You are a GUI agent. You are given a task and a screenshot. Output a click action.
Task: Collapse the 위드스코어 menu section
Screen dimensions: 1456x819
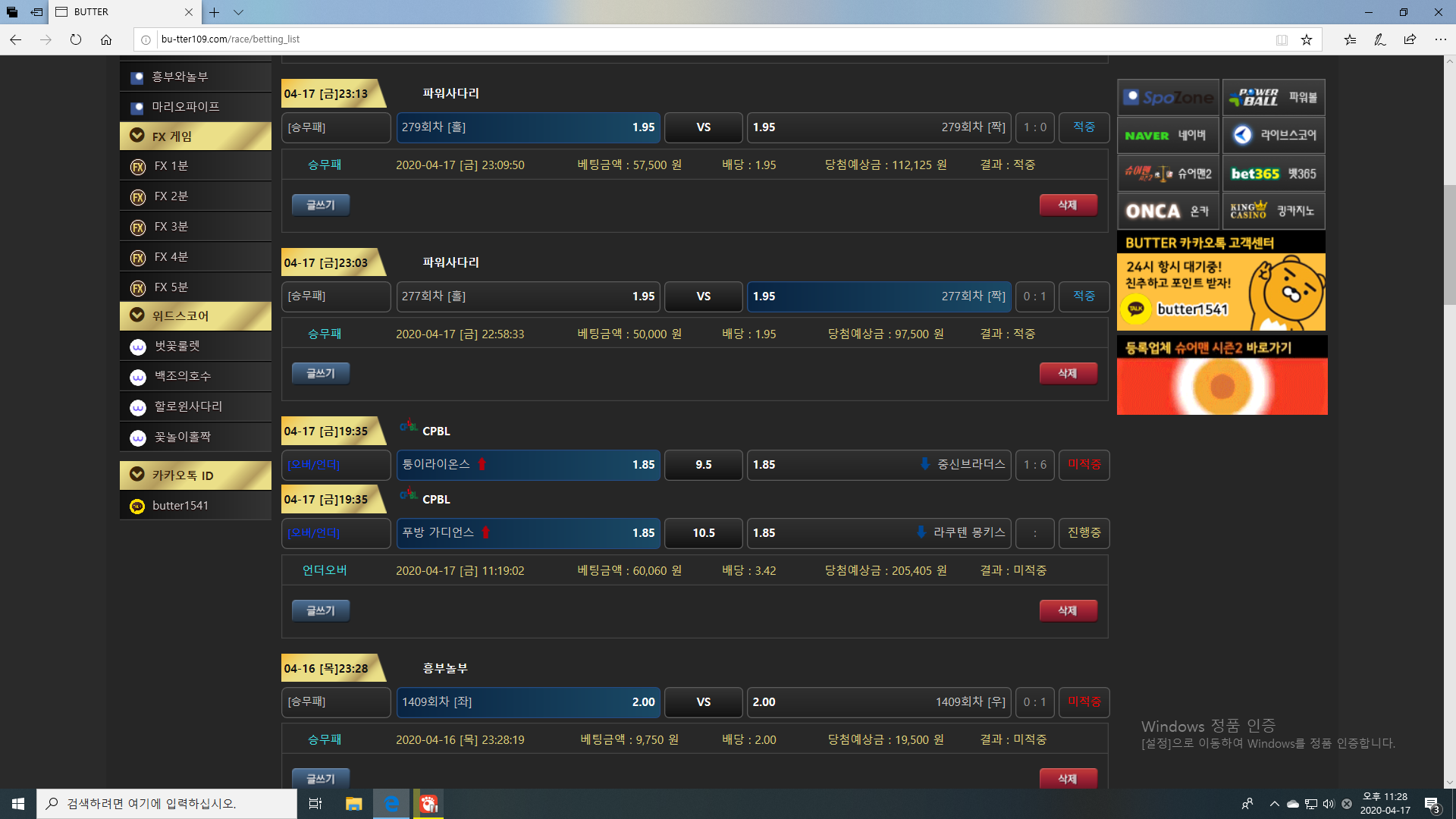[x=196, y=316]
